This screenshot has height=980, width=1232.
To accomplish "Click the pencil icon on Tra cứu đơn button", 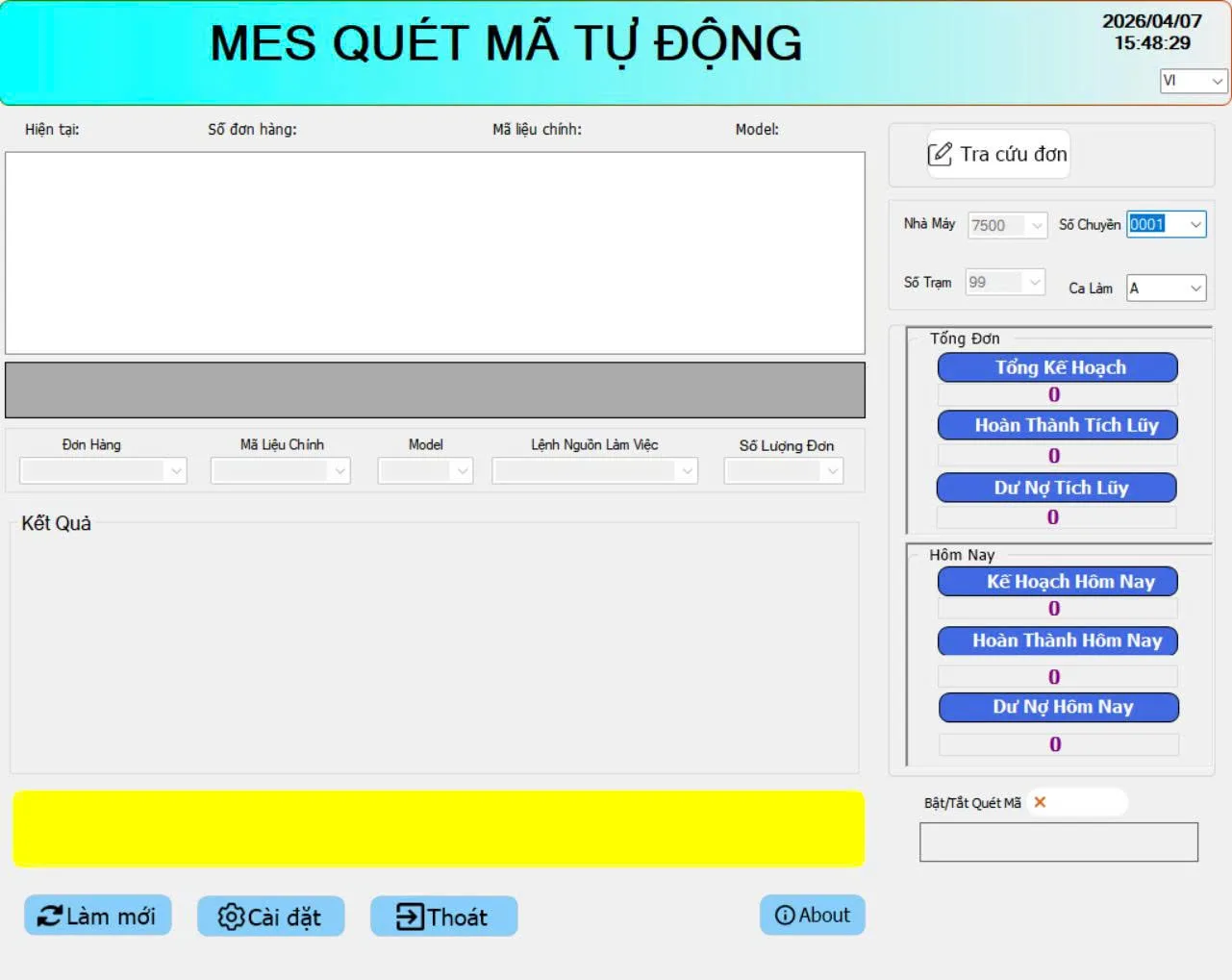I will click(x=940, y=154).
